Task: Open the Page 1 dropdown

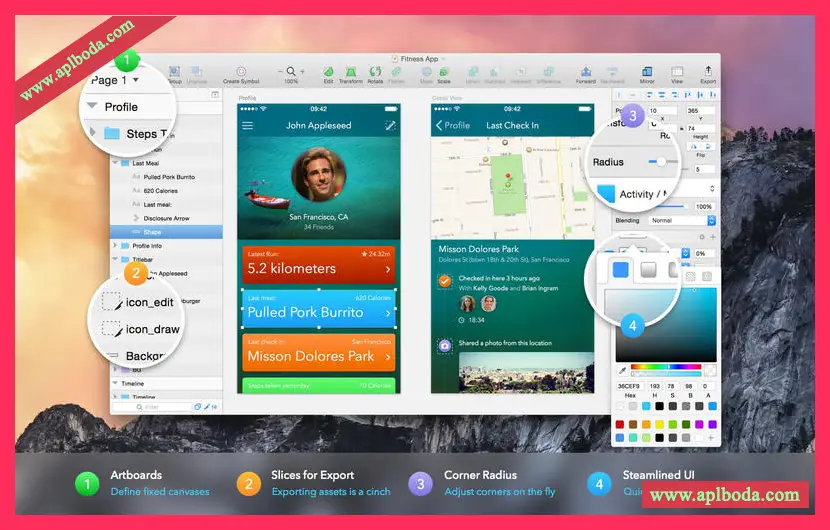Action: click(114, 80)
